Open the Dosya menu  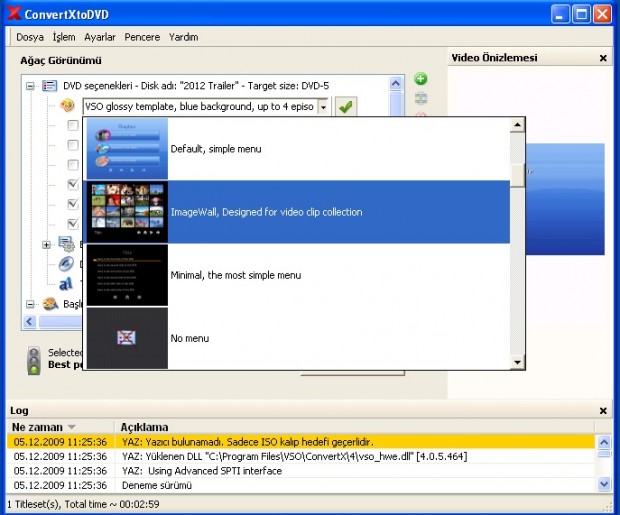pos(30,37)
